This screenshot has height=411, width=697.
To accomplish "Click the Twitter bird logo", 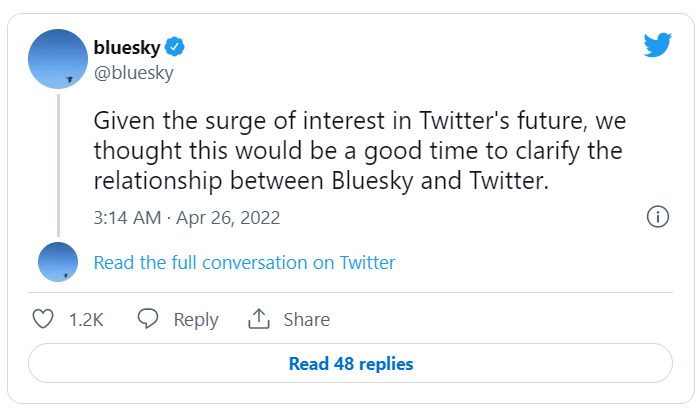I will click(x=657, y=45).
